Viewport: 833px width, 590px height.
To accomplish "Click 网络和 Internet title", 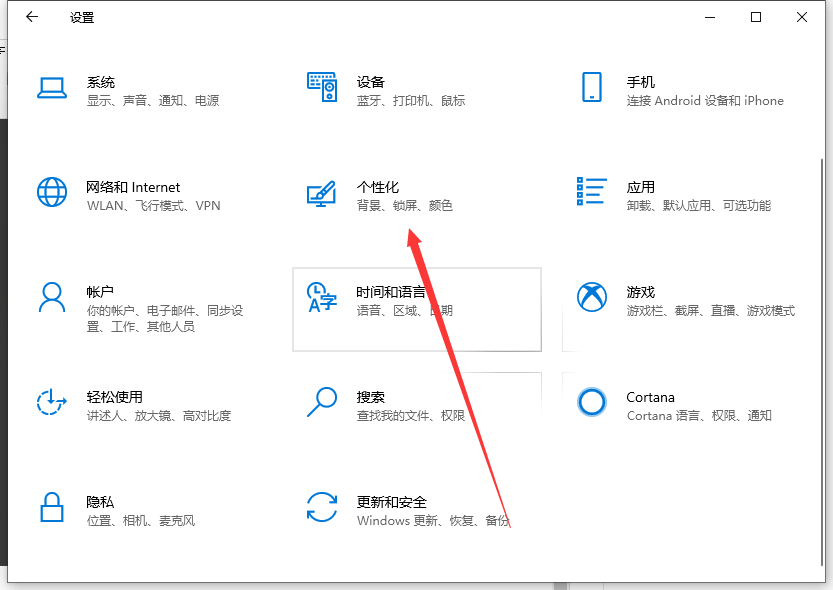I will click(133, 187).
